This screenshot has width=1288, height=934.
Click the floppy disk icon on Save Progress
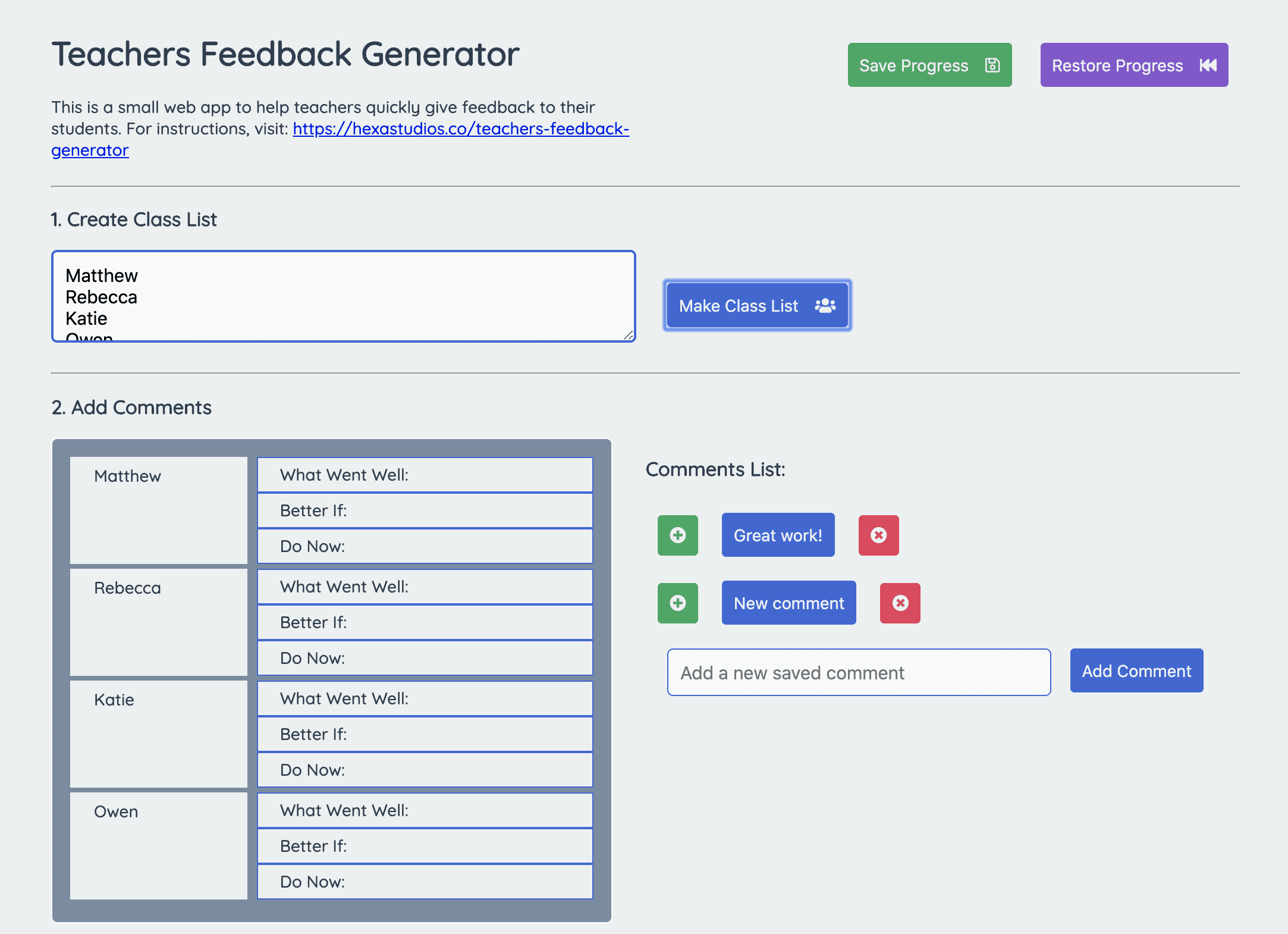pyautogui.click(x=991, y=65)
